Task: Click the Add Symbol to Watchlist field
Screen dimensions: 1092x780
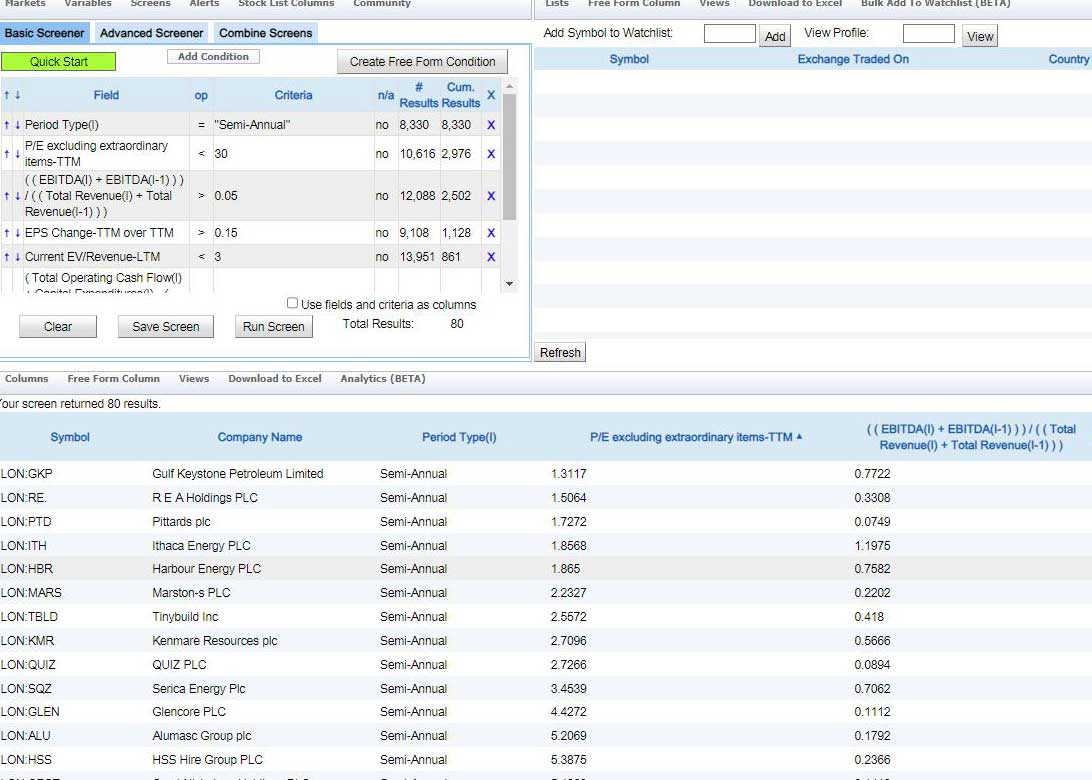Action: pyautogui.click(x=729, y=33)
